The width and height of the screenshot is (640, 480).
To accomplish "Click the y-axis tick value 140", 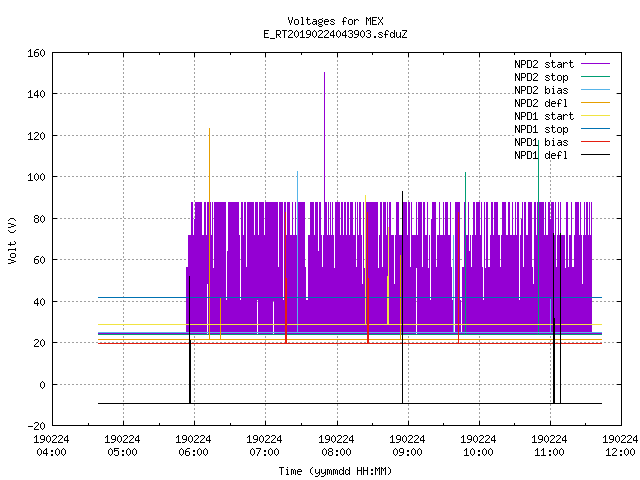I will [x=36, y=95].
